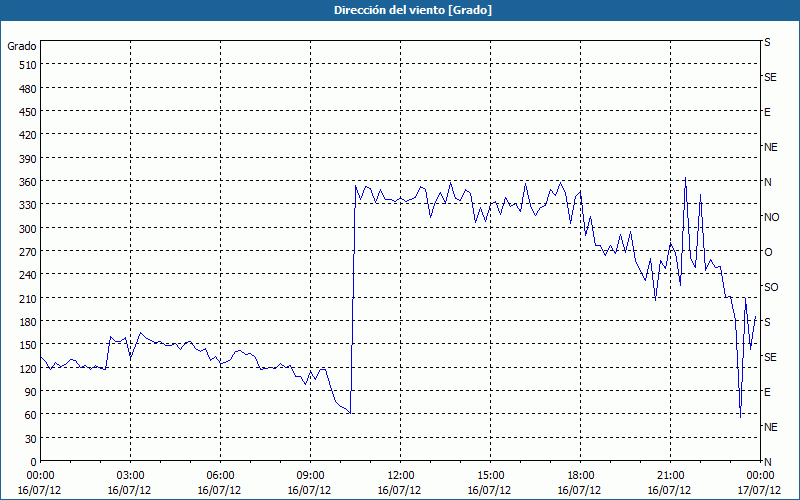The height and width of the screenshot is (500, 800).
Task: Click the 180 degree axis label
Action: [x=29, y=322]
